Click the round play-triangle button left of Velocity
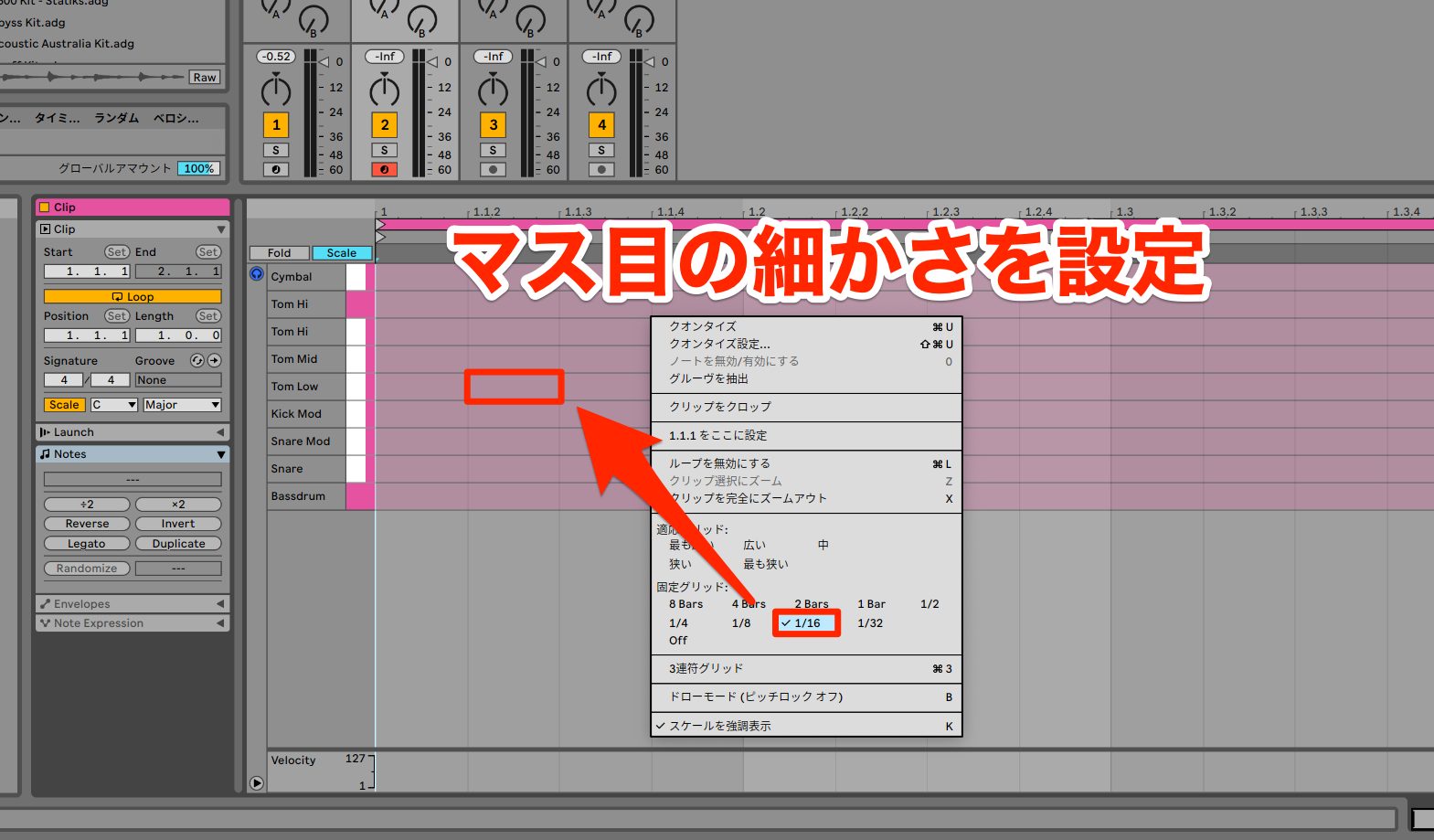This screenshot has height=840, width=1434. click(x=257, y=783)
